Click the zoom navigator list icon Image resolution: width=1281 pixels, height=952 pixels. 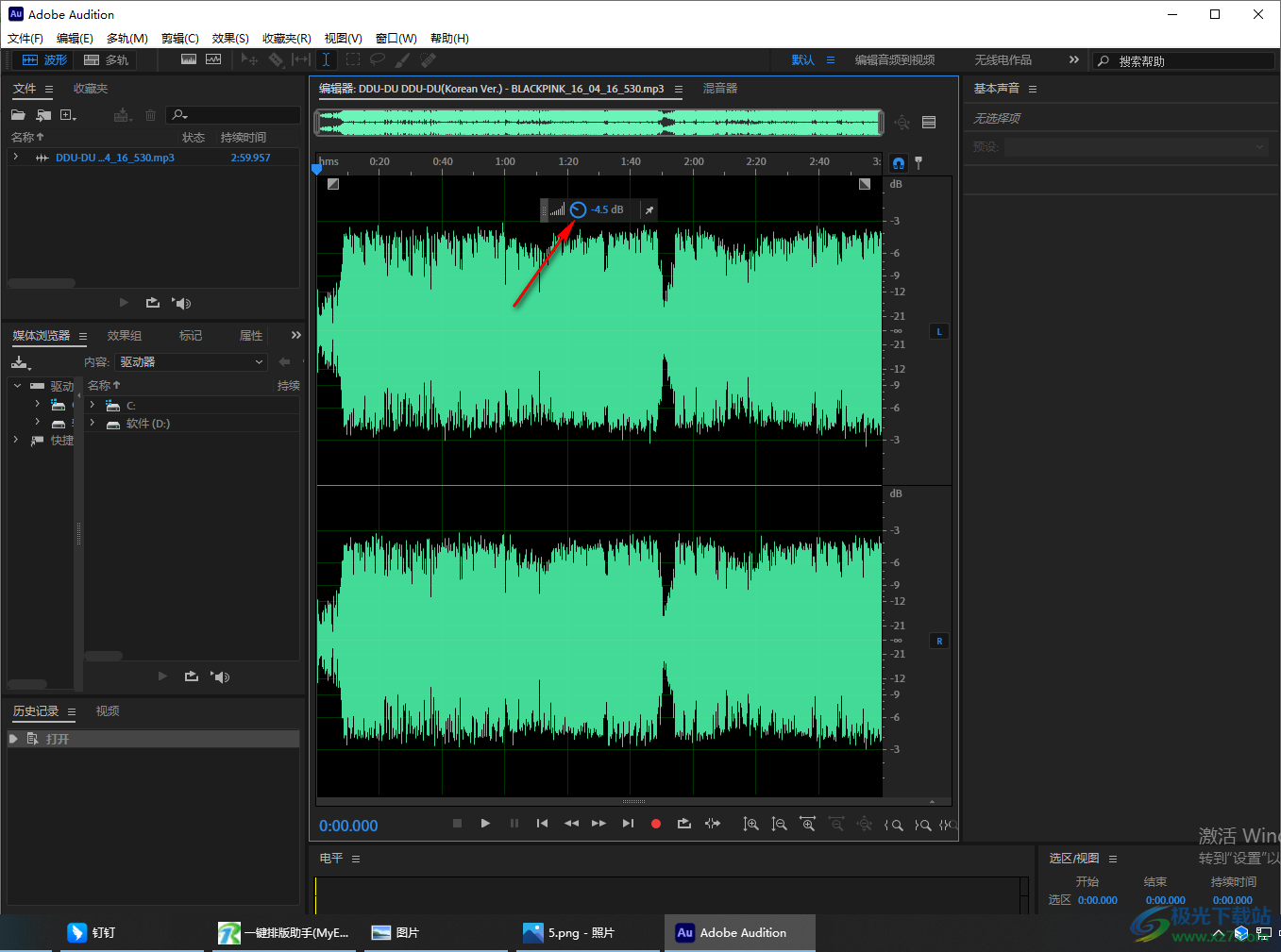click(929, 123)
